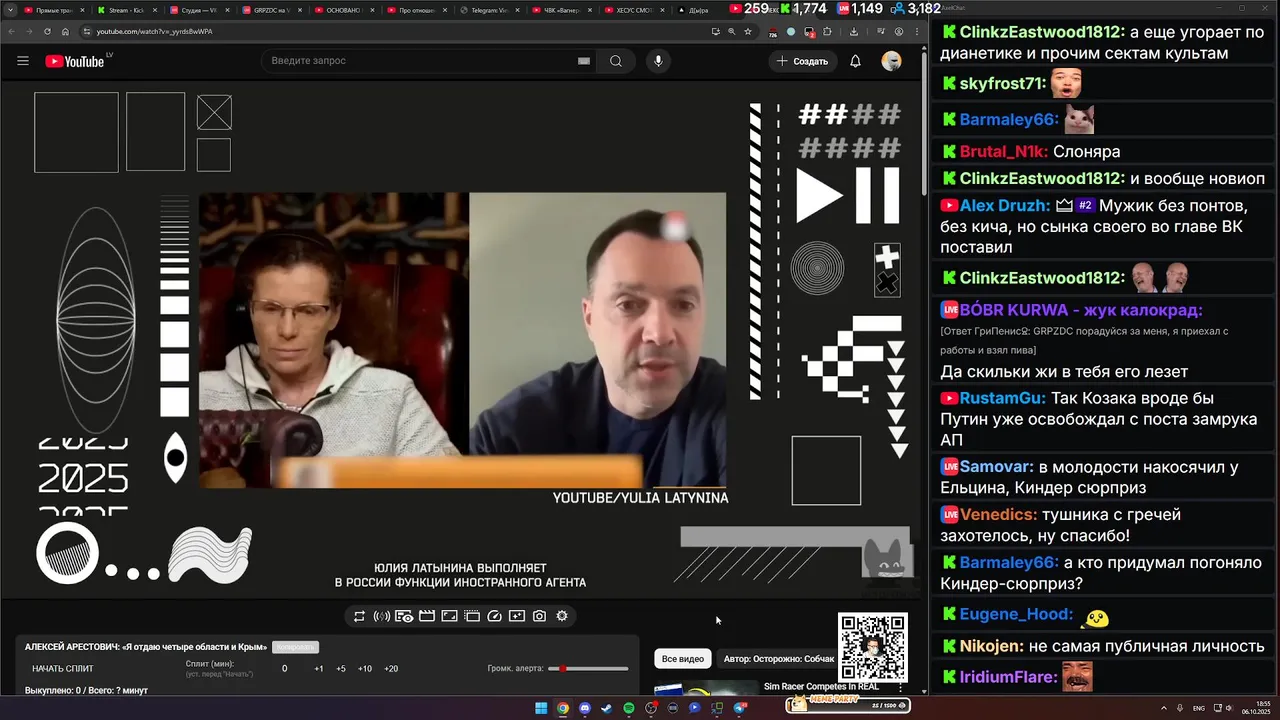This screenshot has height=720, width=1280.
Task: Click the dashed frame icon in player toolbar
Action: (x=472, y=616)
